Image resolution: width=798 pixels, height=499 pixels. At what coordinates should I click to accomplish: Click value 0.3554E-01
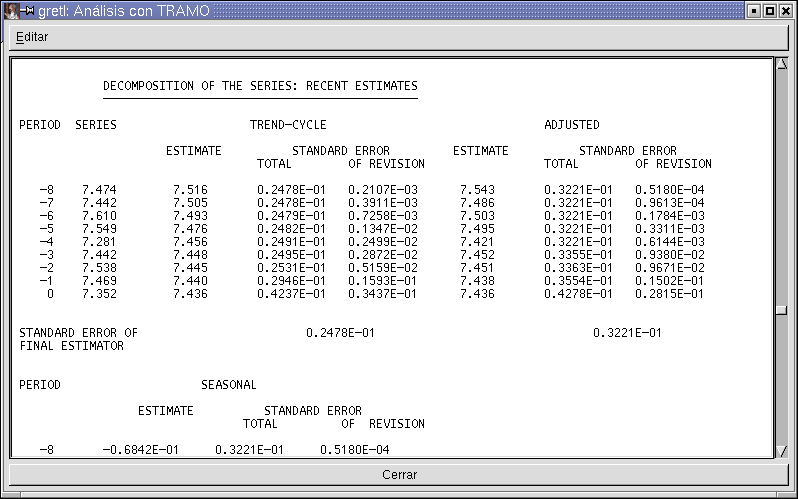(x=578, y=281)
